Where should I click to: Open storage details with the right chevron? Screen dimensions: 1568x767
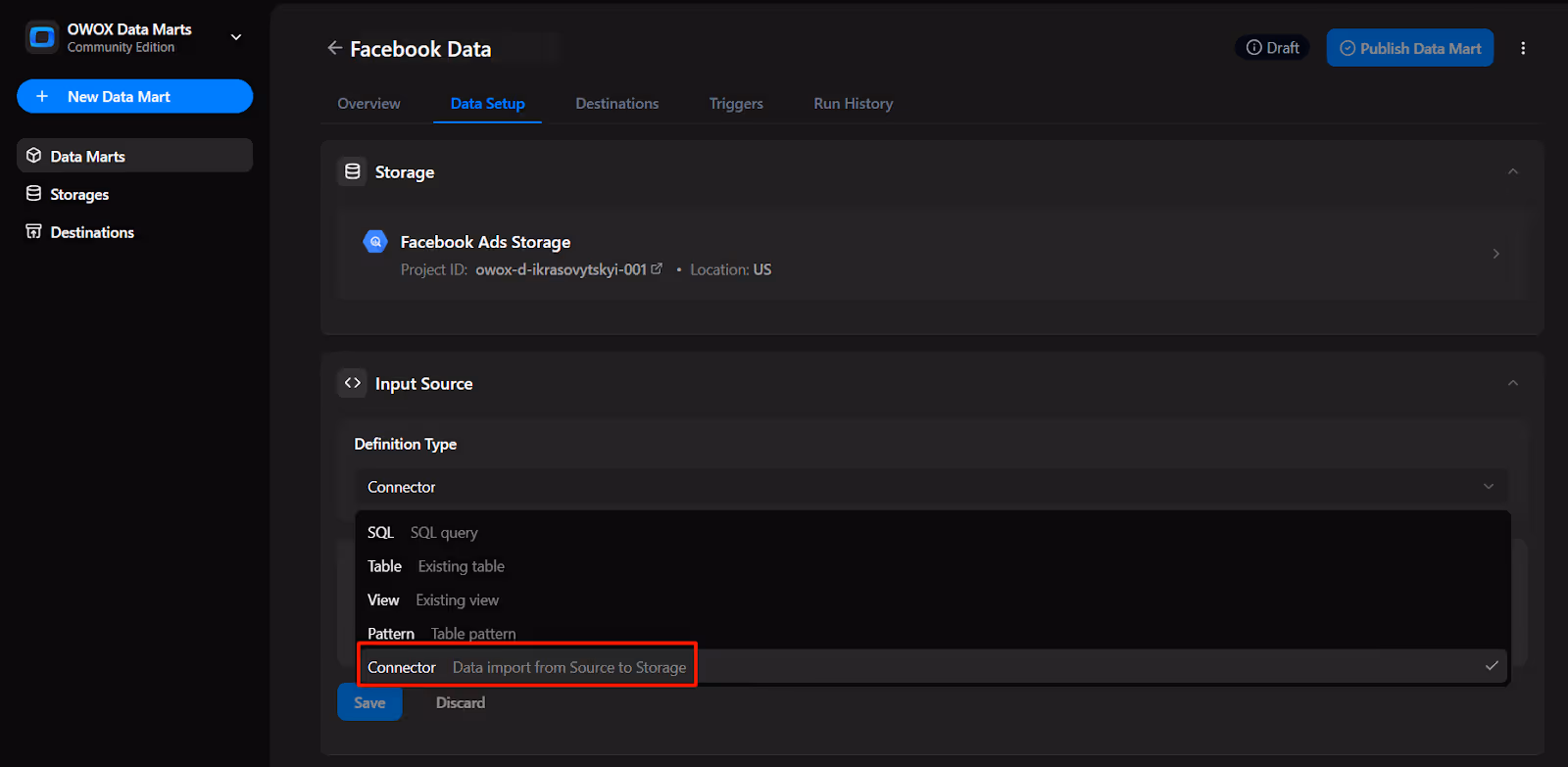click(x=1495, y=254)
